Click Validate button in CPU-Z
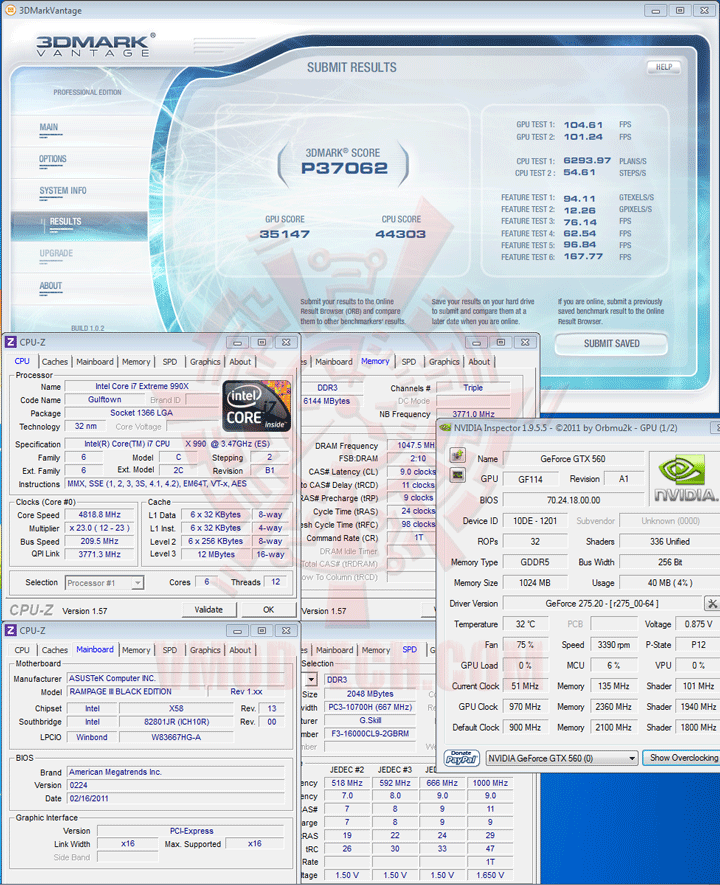The image size is (720, 885). 209,610
